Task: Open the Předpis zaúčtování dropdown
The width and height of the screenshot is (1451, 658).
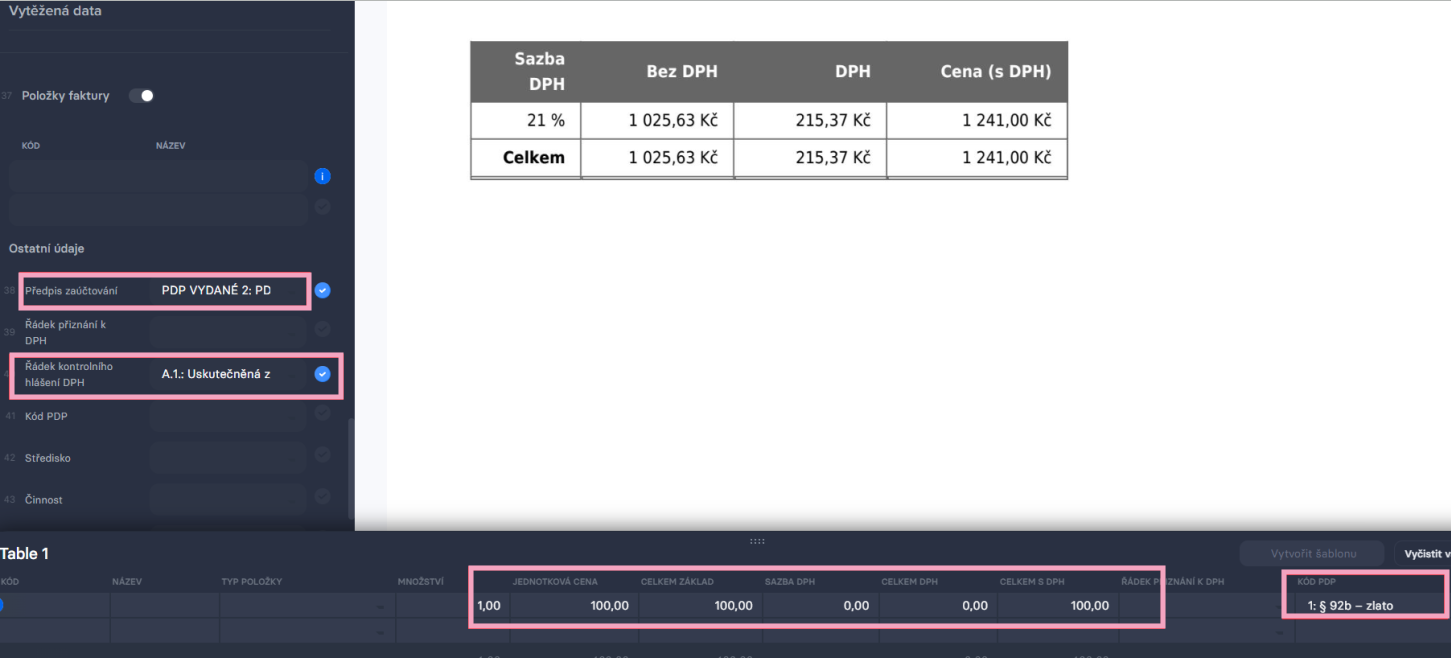Action: click(x=228, y=291)
